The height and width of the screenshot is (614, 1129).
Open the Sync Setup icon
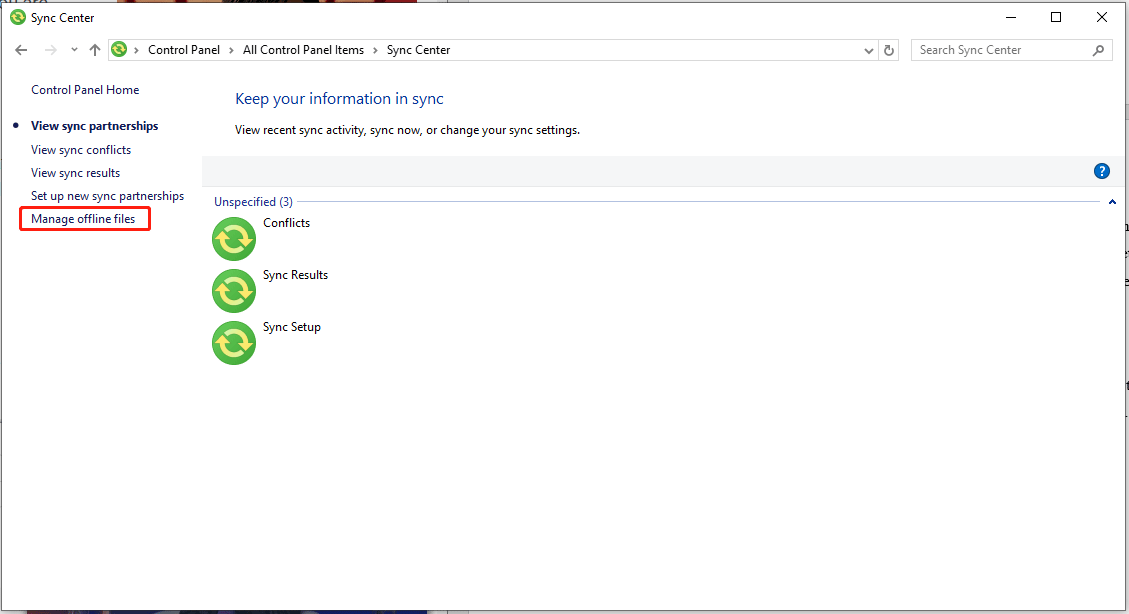pos(234,343)
